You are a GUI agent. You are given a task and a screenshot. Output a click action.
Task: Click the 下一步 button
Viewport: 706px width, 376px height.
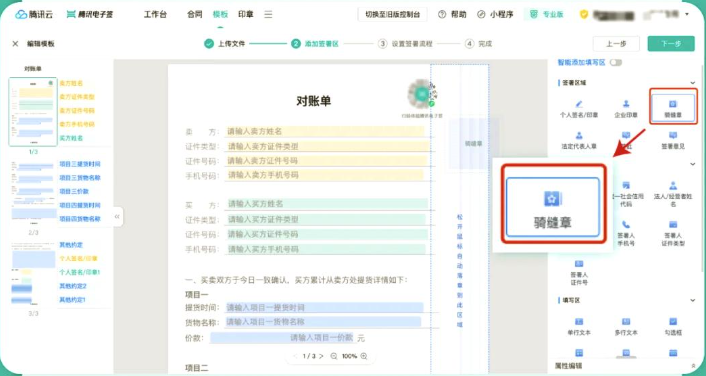click(671, 44)
